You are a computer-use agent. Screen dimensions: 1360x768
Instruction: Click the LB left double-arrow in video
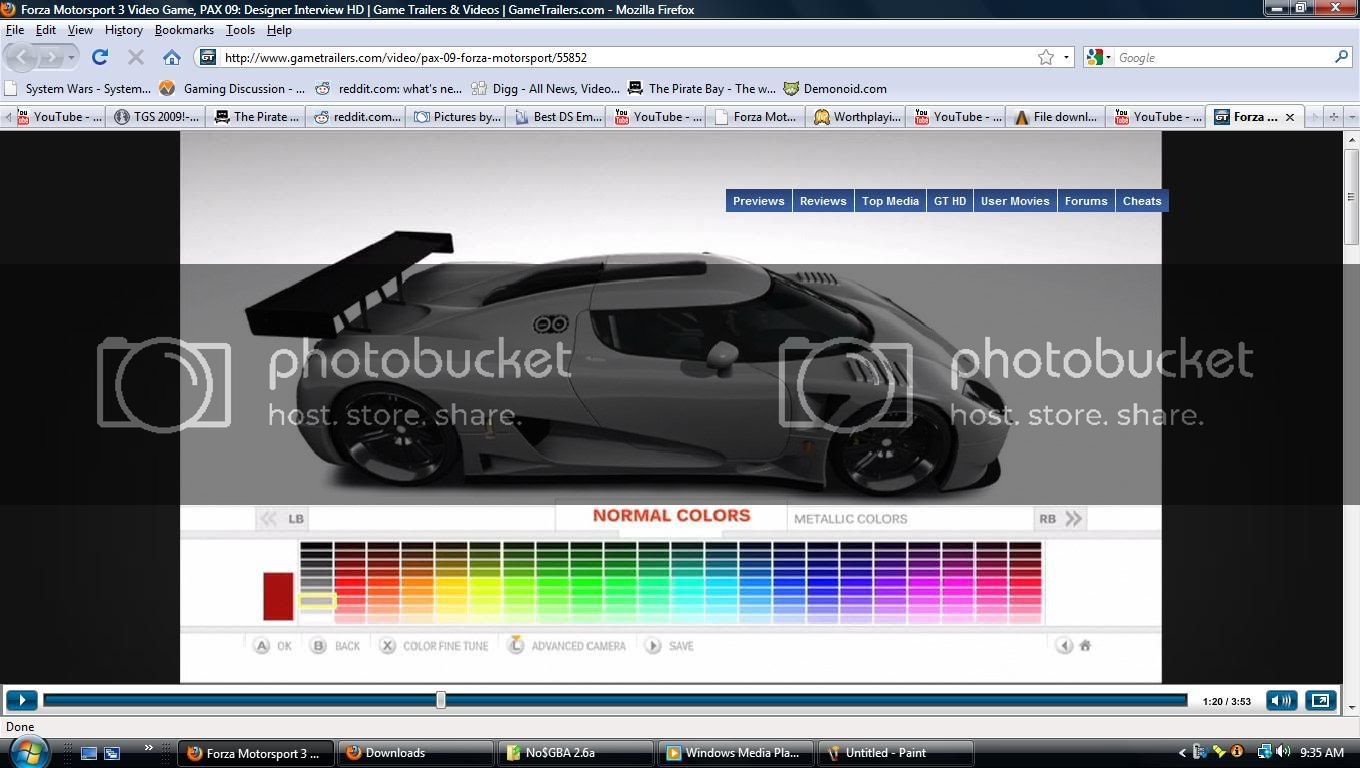click(268, 518)
